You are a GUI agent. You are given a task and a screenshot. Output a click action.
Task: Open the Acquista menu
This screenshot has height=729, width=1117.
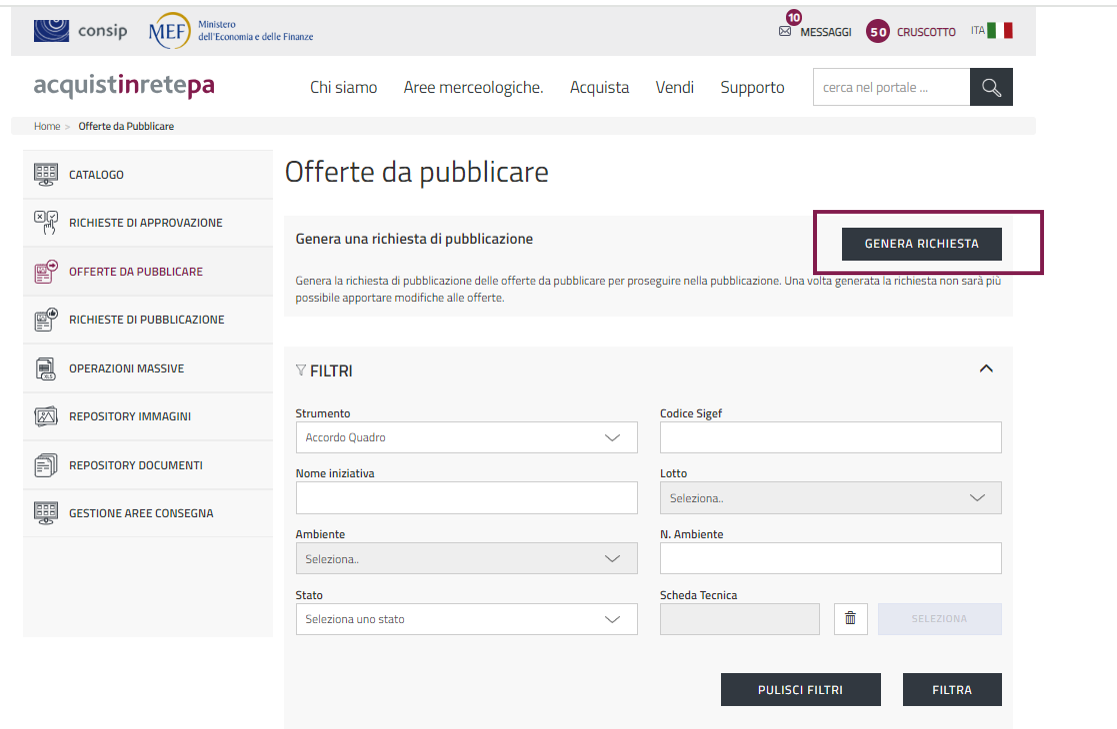click(x=599, y=88)
